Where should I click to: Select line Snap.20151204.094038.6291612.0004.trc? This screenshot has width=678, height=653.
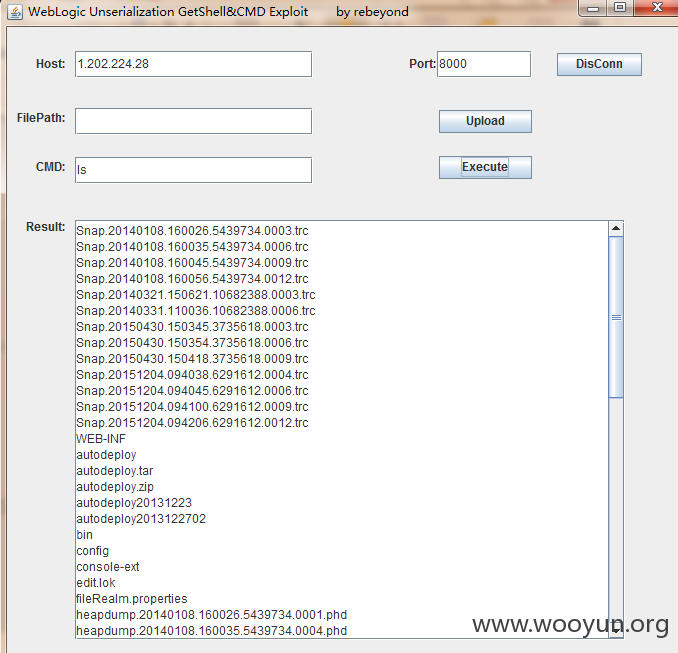(x=192, y=375)
